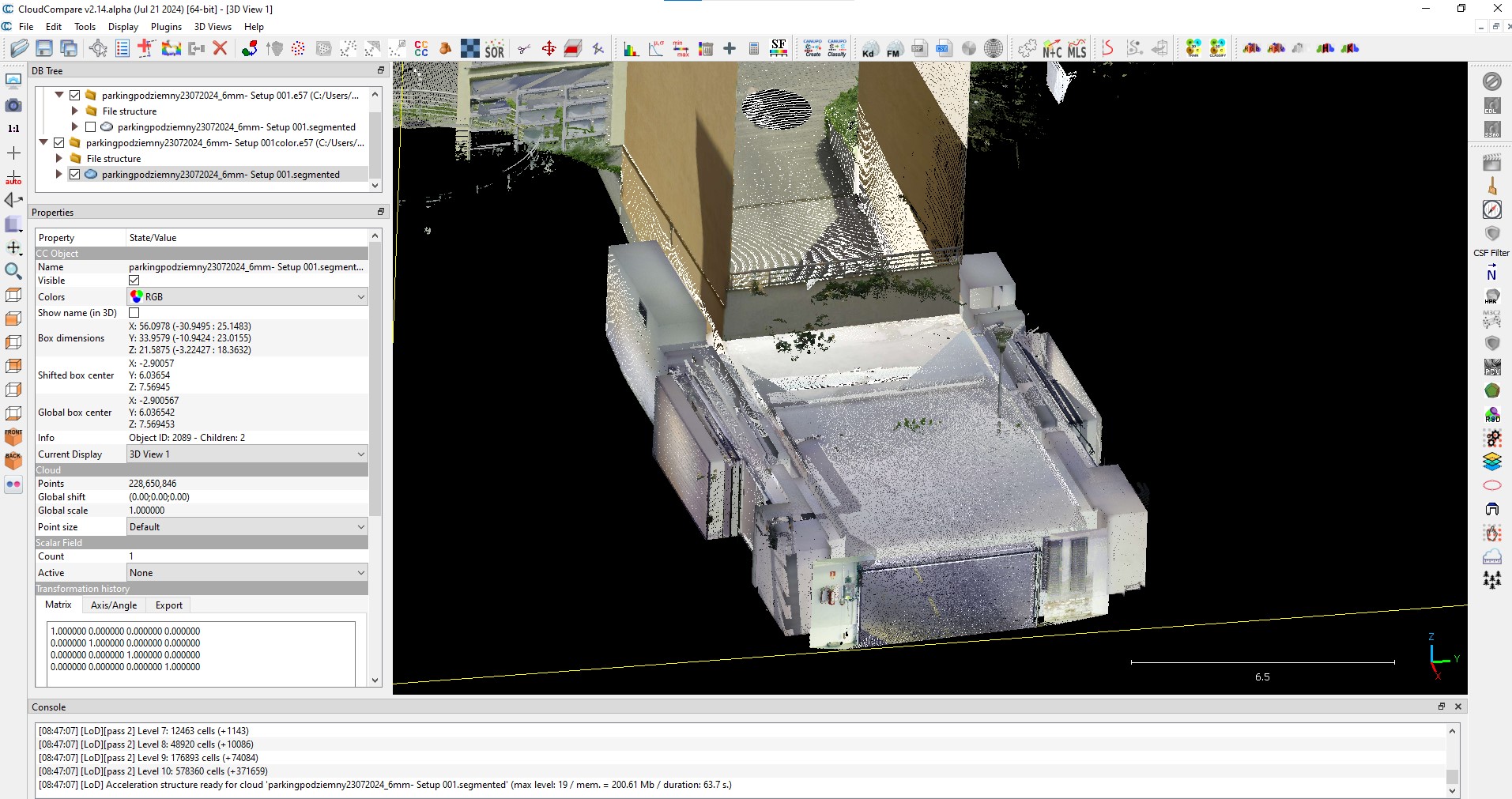This screenshot has width=1512, height=799.
Task: Expand the first File structure folder
Action: pos(75,111)
